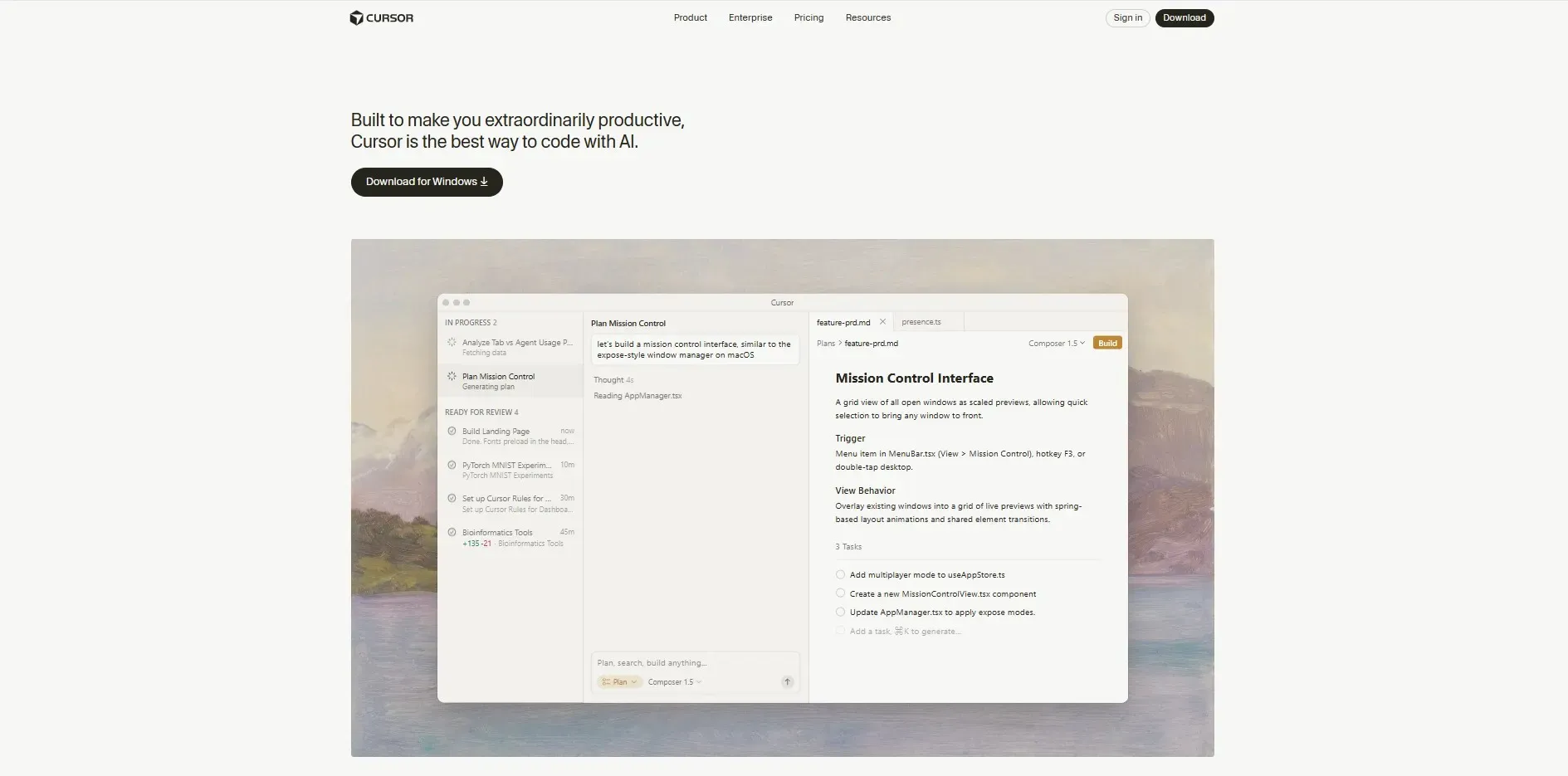Click the send arrow icon in chat input
This screenshot has width=1568, height=776.
coord(787,682)
